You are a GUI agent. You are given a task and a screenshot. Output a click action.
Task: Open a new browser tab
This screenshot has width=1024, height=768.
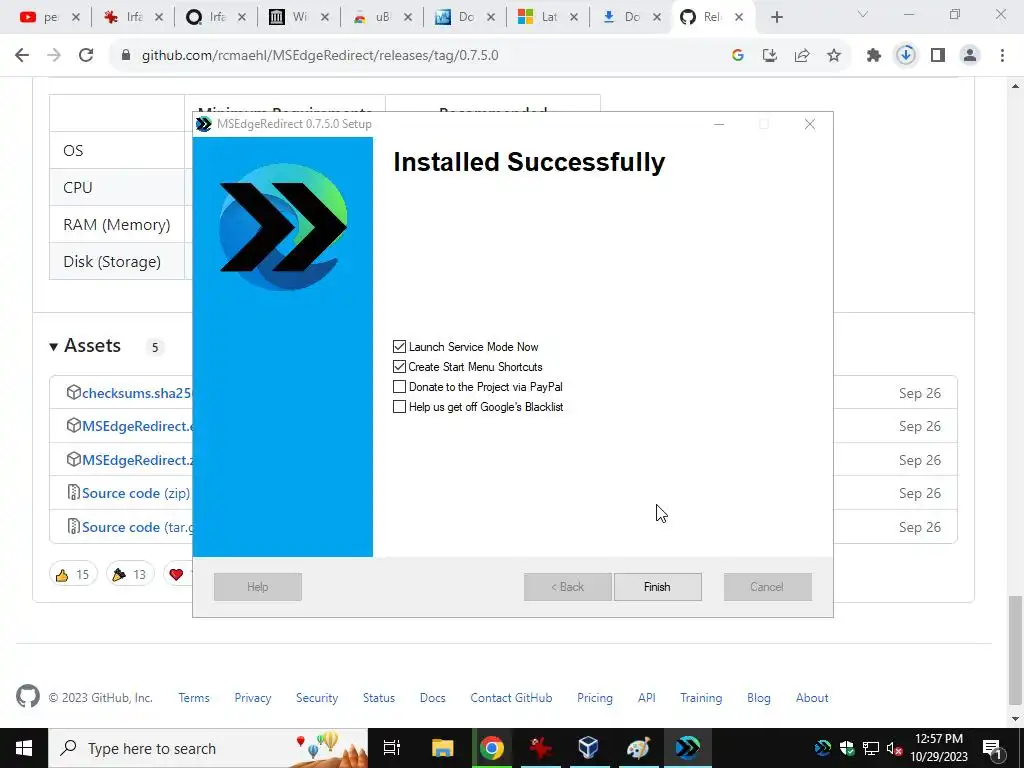776,17
